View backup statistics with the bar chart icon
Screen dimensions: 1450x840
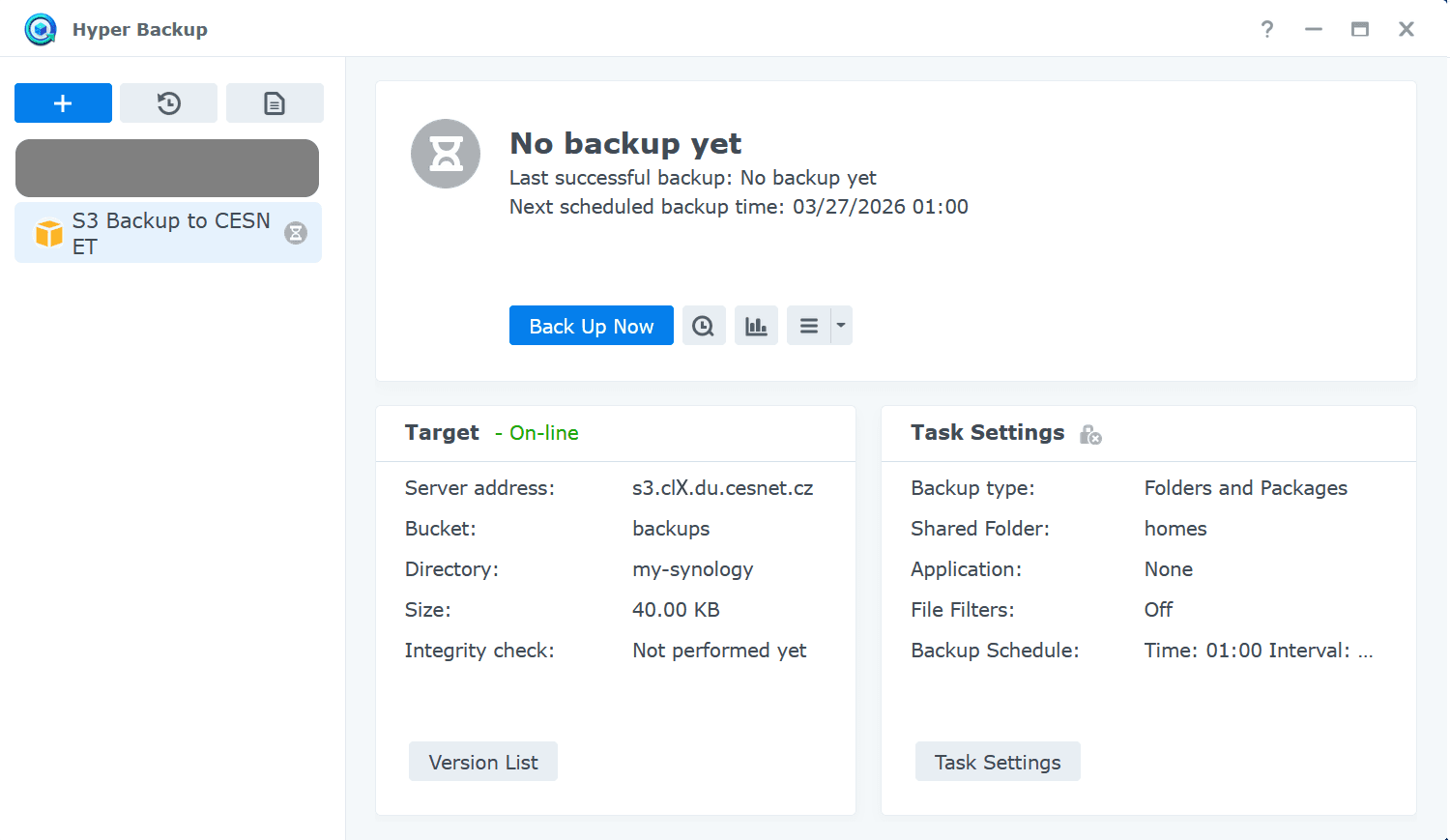click(x=756, y=325)
